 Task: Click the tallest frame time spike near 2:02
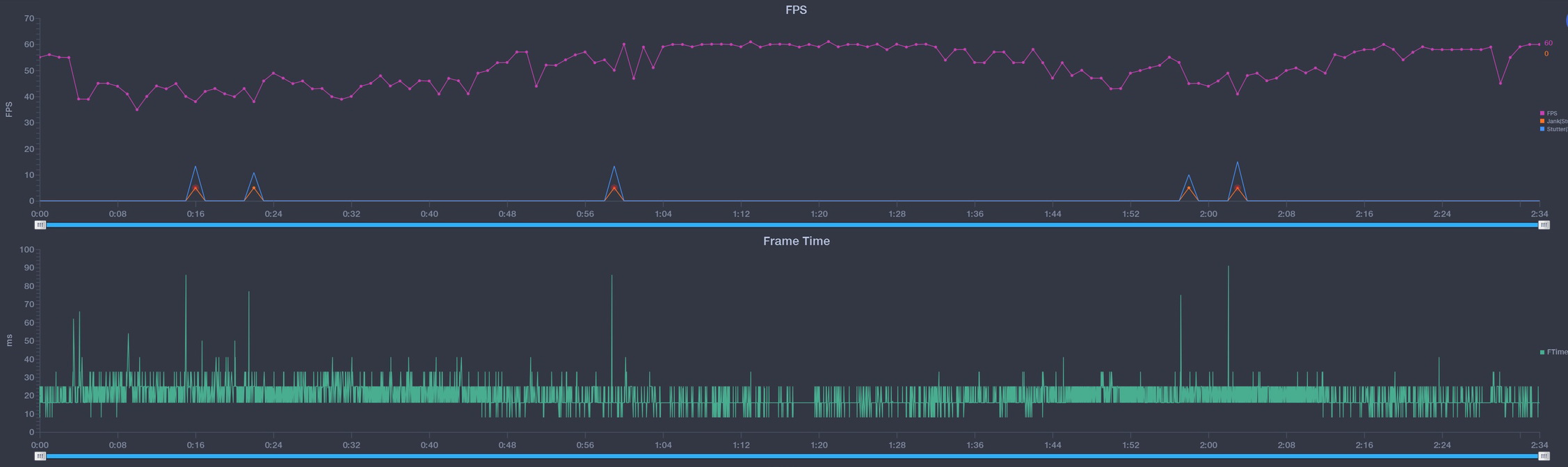[1229, 267]
